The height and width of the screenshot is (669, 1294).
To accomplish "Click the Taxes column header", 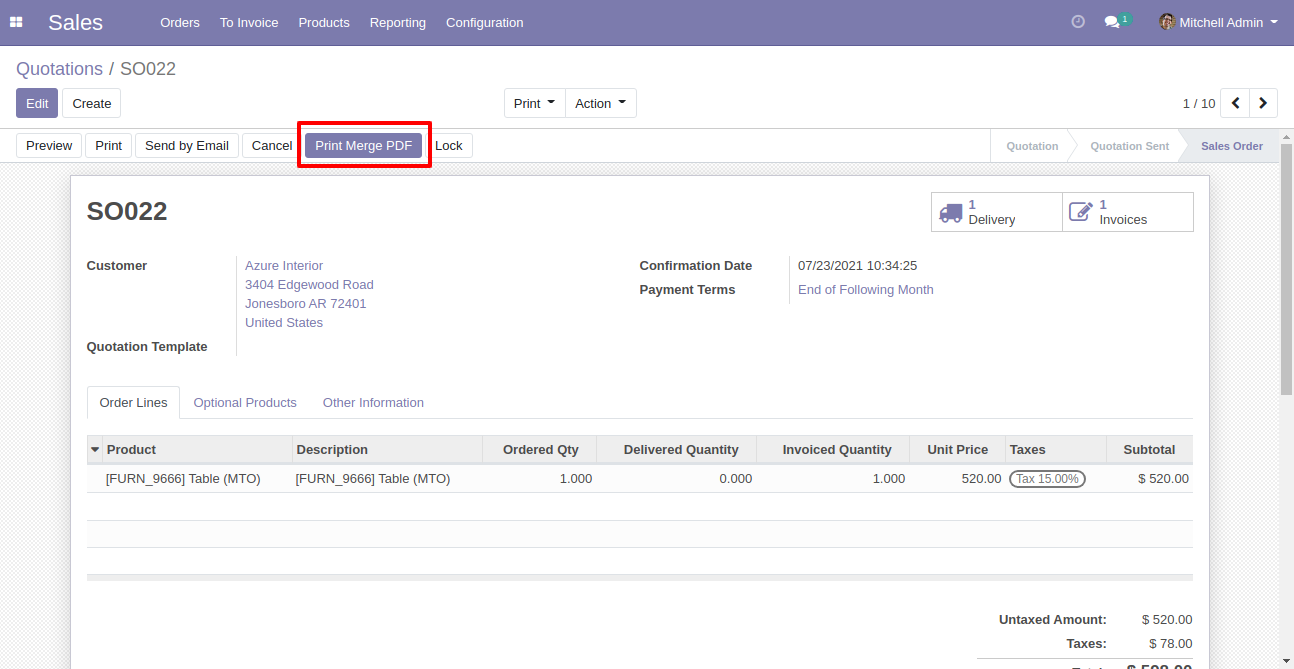I will (1056, 450).
